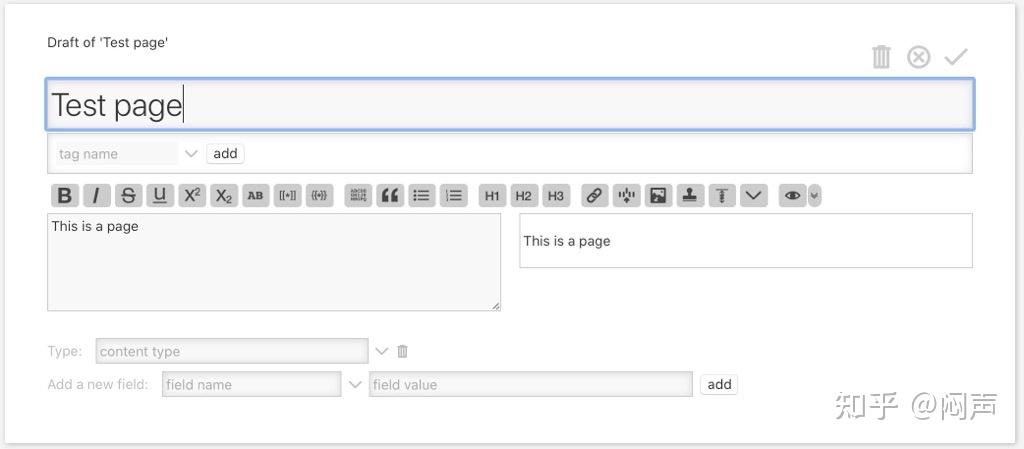Cancel editing with circled X icon

pyautogui.click(x=918, y=57)
